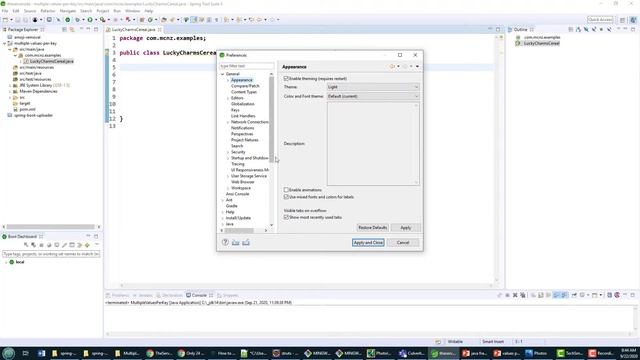
Task: Open the view menu arrow in Appearance header
Action: (x=417, y=66)
